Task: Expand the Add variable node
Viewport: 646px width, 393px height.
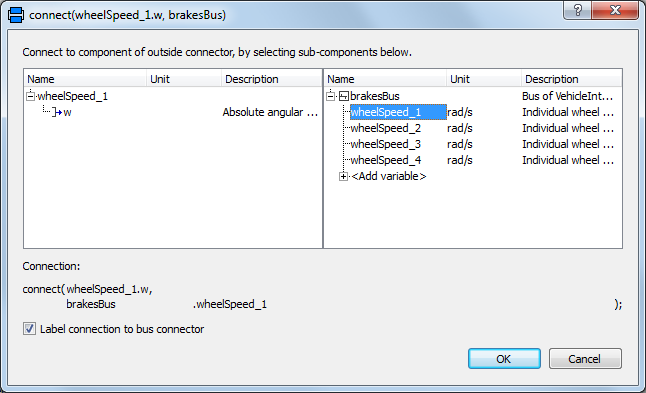Action: (x=343, y=176)
